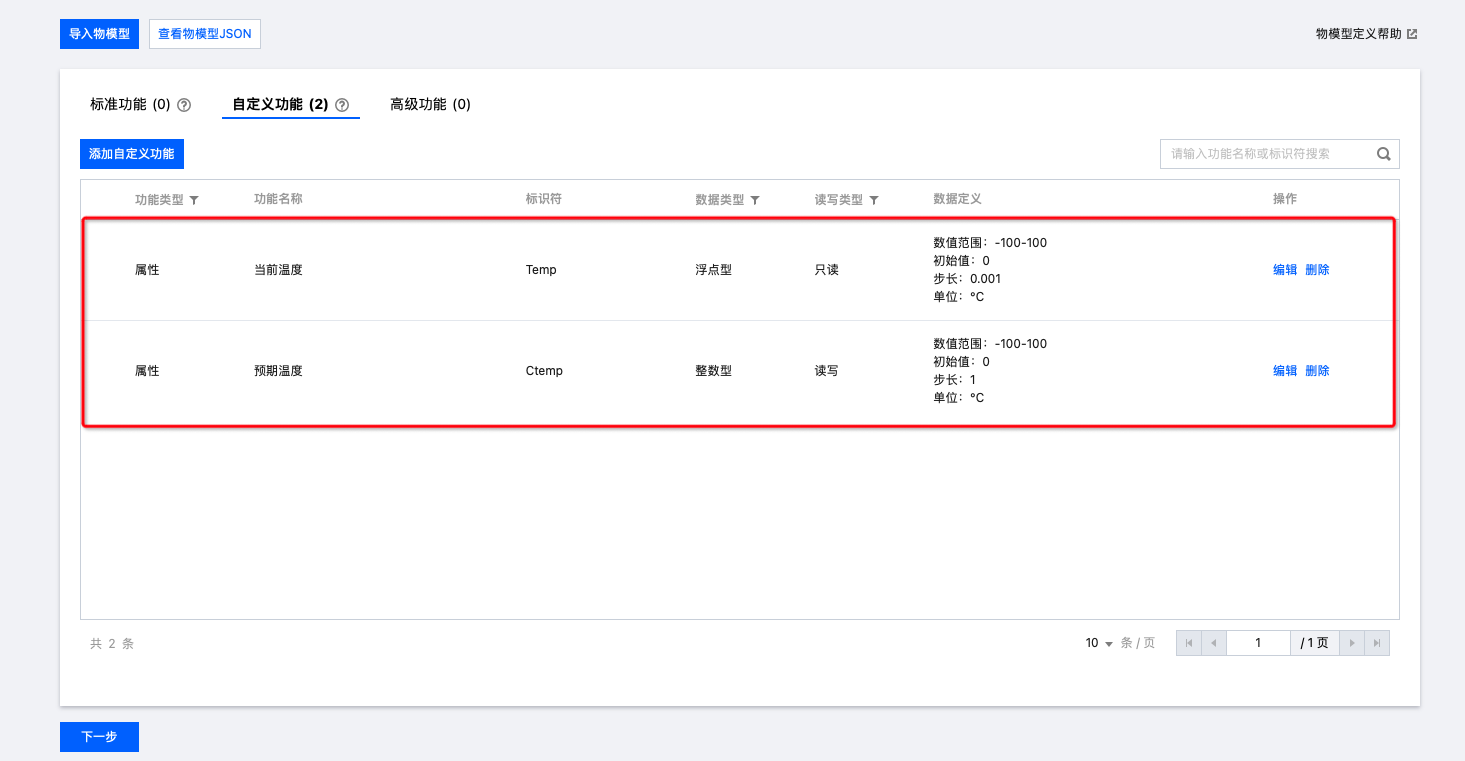Go to the previous page arrow

pyautogui.click(x=1213, y=643)
